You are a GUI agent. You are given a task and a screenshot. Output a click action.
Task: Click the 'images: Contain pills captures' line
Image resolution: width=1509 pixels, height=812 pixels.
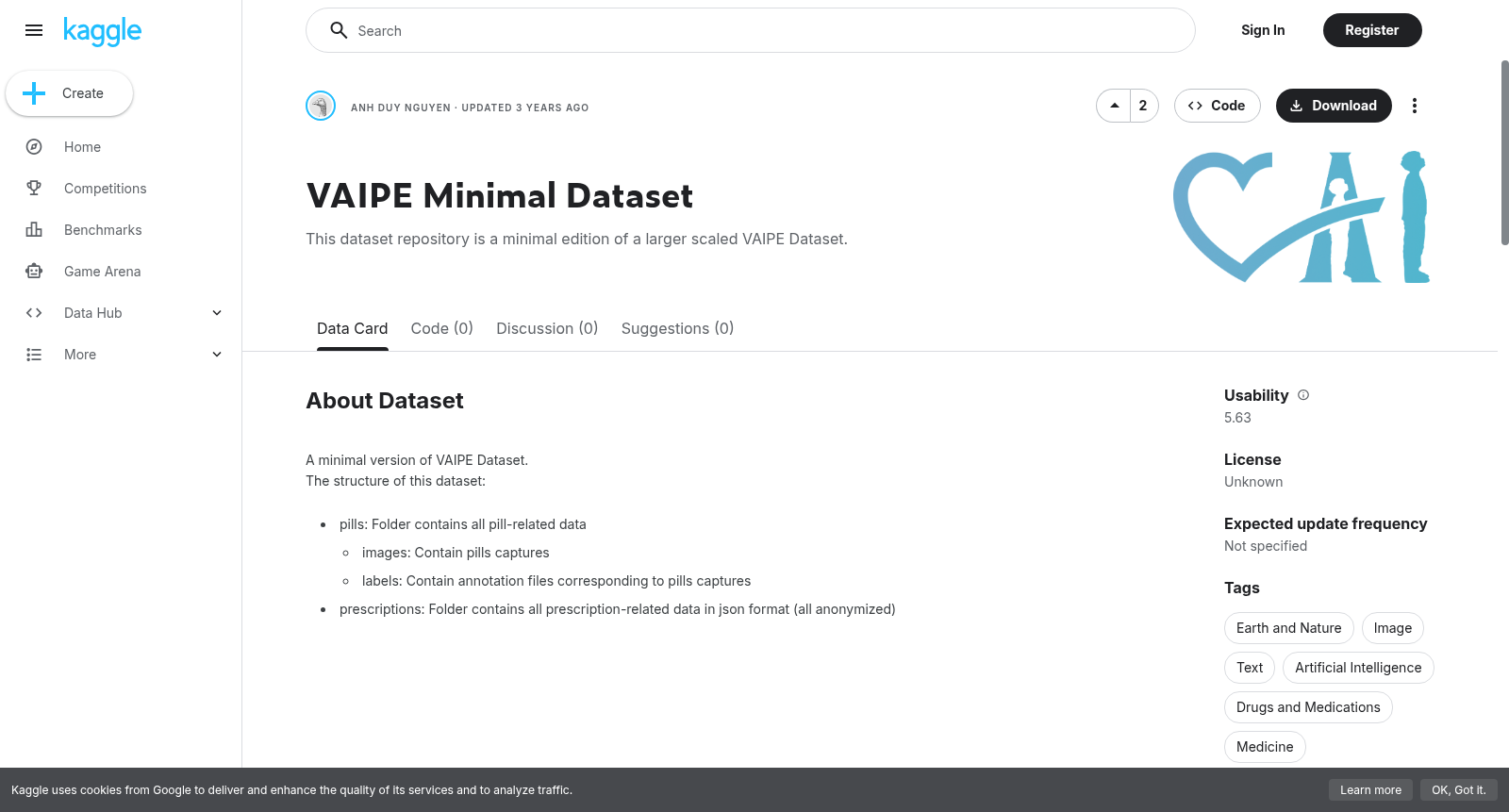(456, 553)
